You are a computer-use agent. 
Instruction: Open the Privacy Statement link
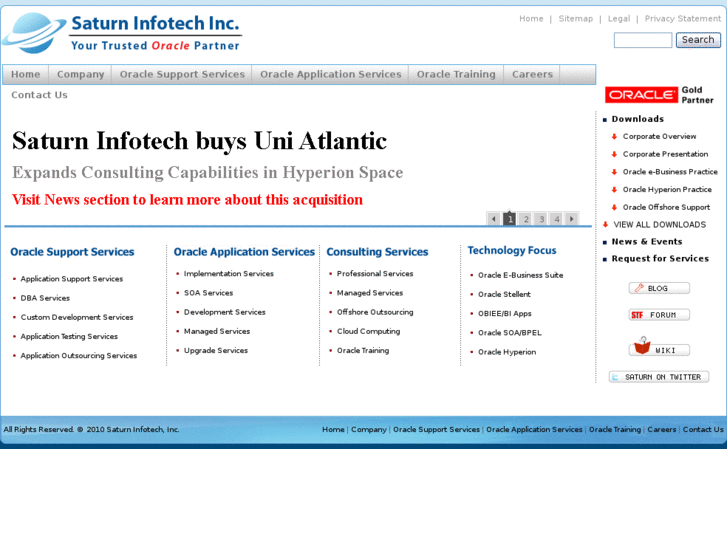click(682, 19)
